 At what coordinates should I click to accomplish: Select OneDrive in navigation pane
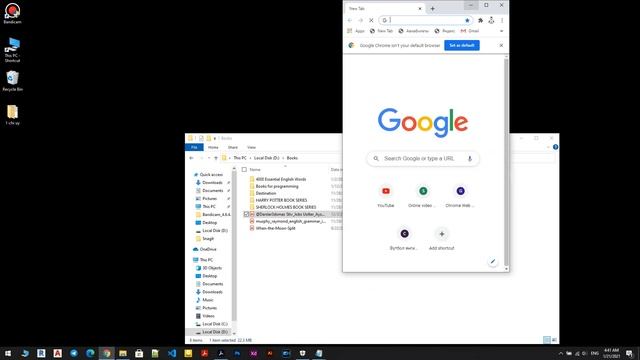pyautogui.click(x=208, y=249)
